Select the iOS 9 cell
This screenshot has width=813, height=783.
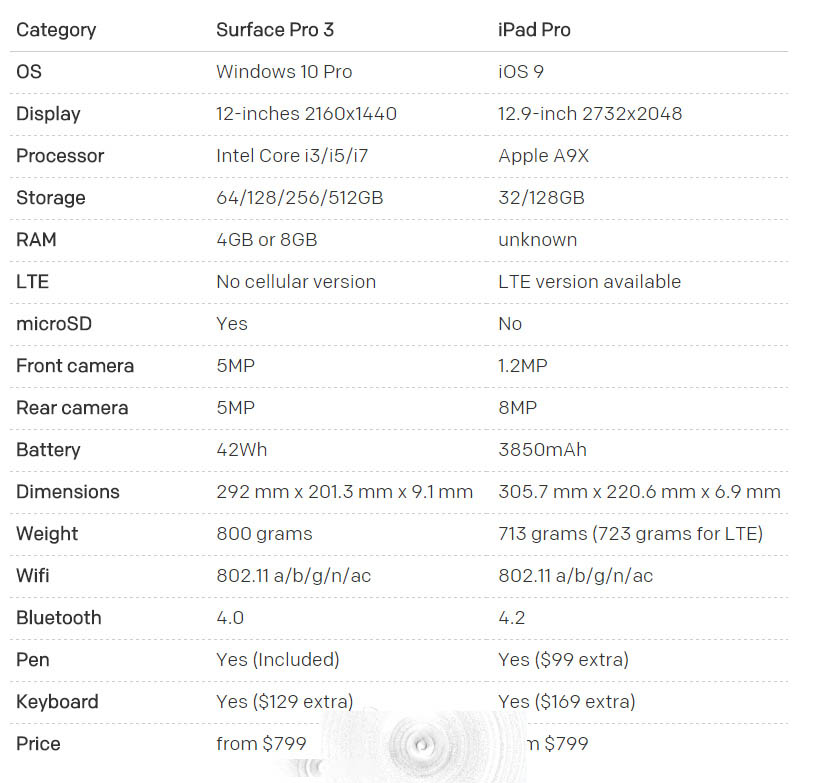click(x=521, y=72)
